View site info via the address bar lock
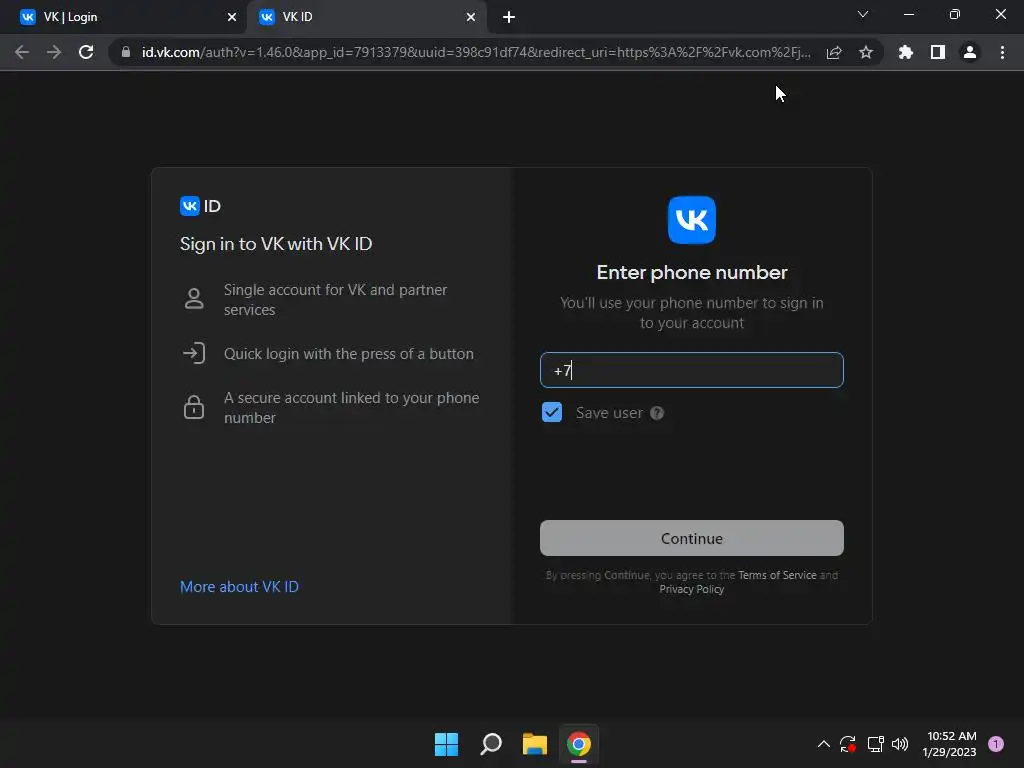 126,52
